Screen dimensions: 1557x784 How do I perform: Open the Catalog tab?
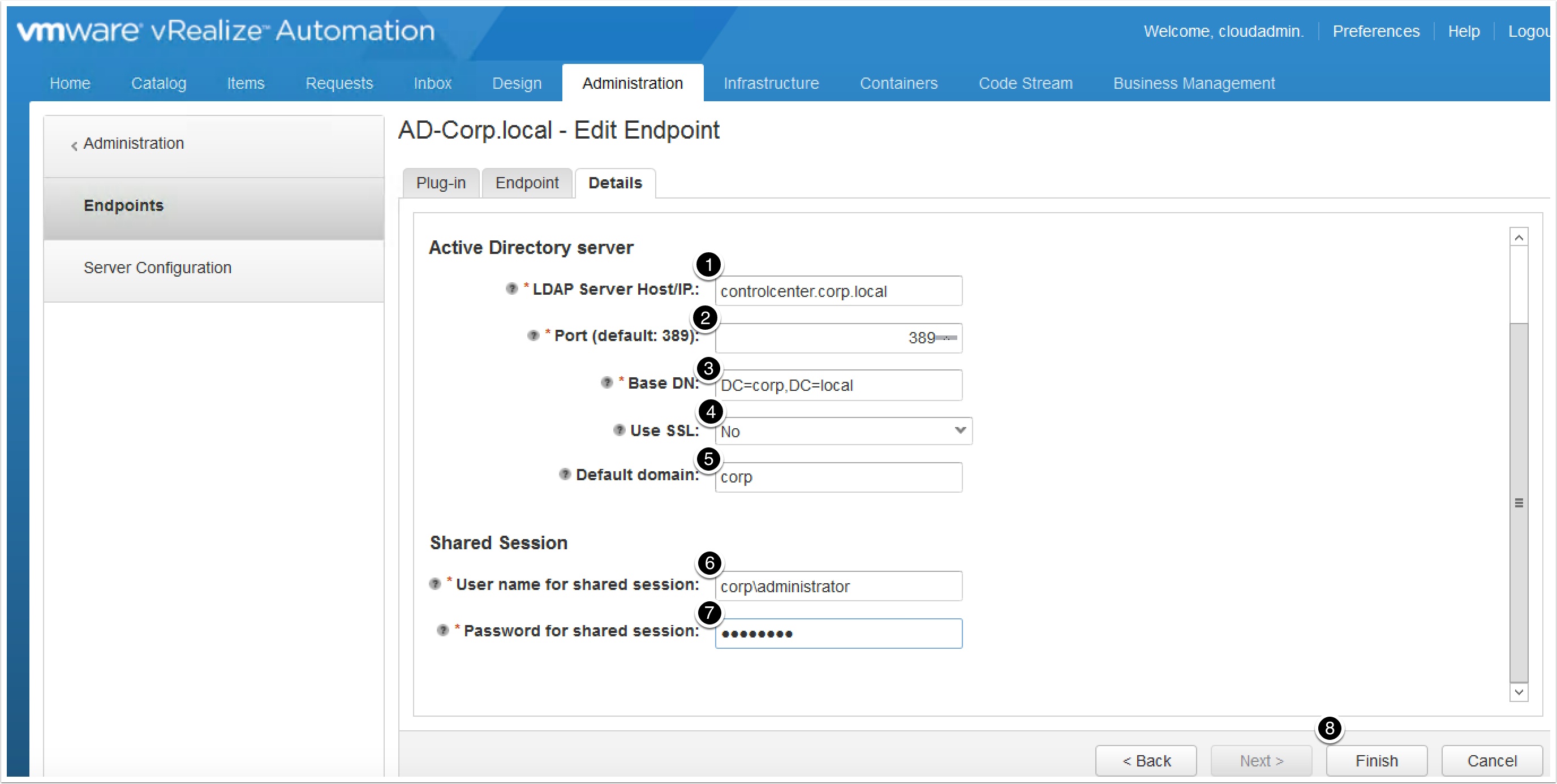pos(158,83)
